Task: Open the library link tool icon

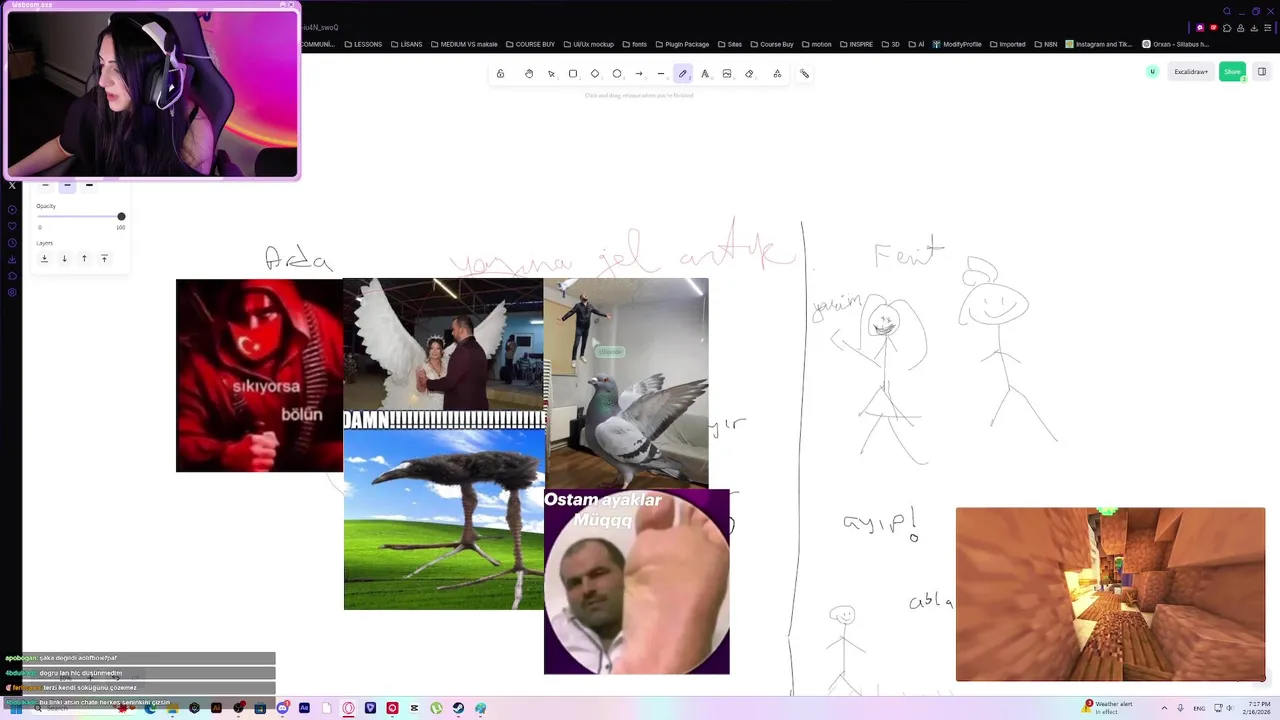Action: (805, 73)
